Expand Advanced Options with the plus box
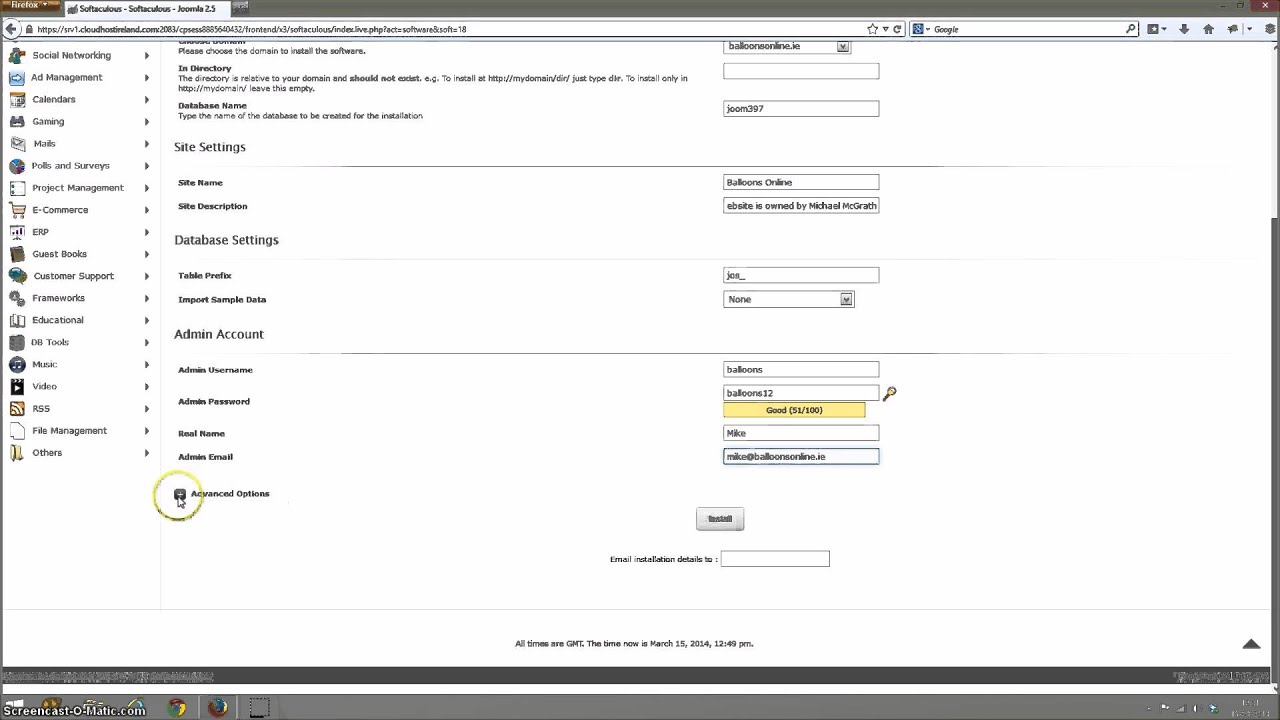Image resolution: width=1280 pixels, height=720 pixels. click(180, 494)
